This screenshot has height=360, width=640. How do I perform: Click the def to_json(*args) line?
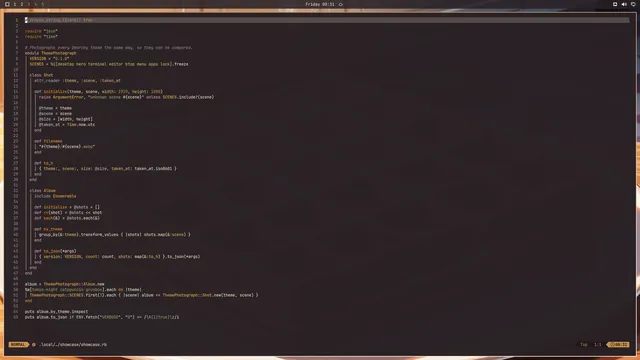click(x=55, y=251)
